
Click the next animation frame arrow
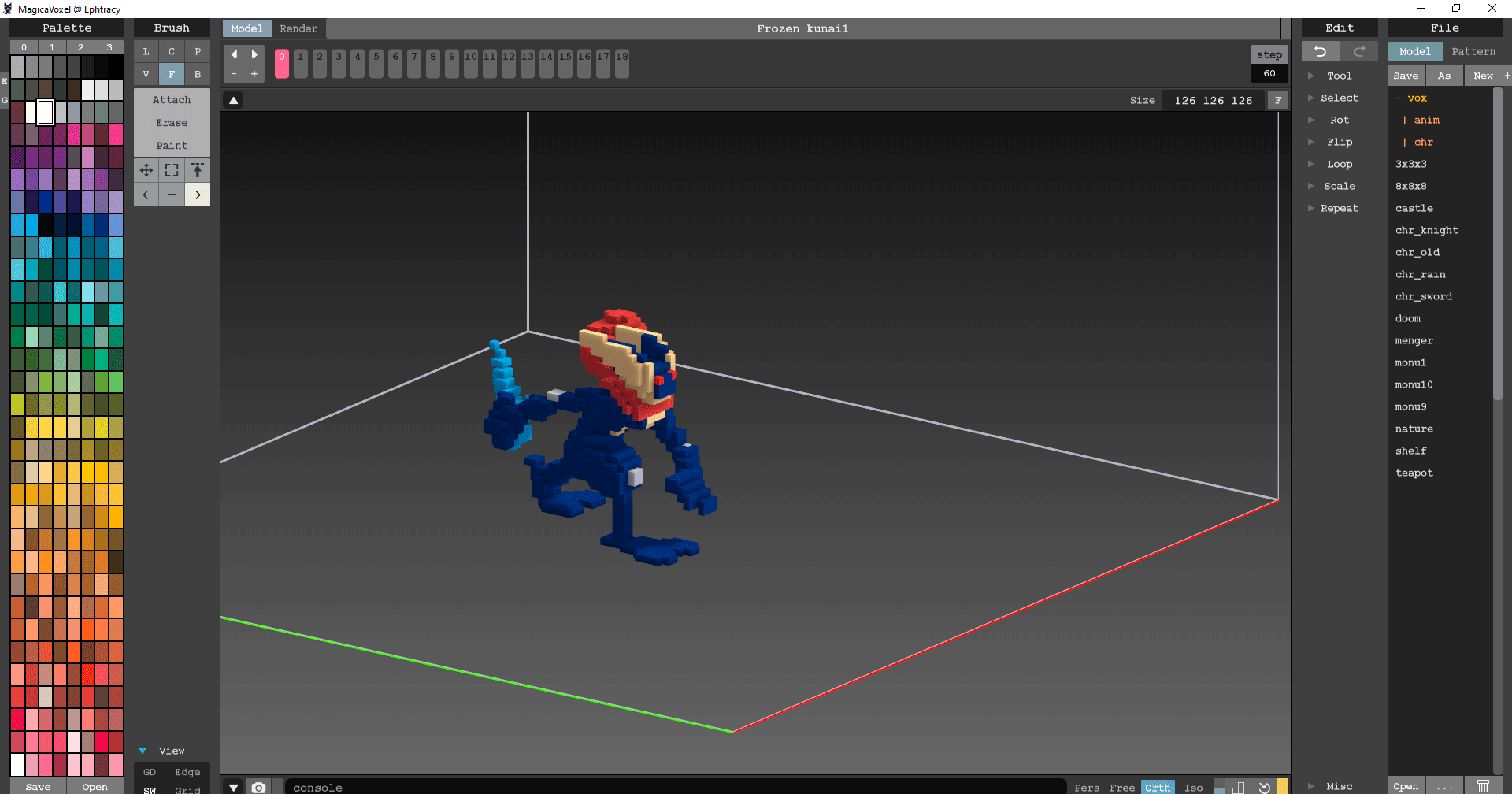[254, 54]
